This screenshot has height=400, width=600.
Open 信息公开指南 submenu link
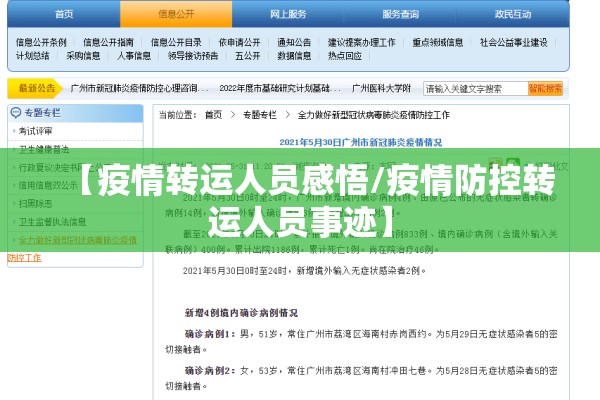coord(108,42)
